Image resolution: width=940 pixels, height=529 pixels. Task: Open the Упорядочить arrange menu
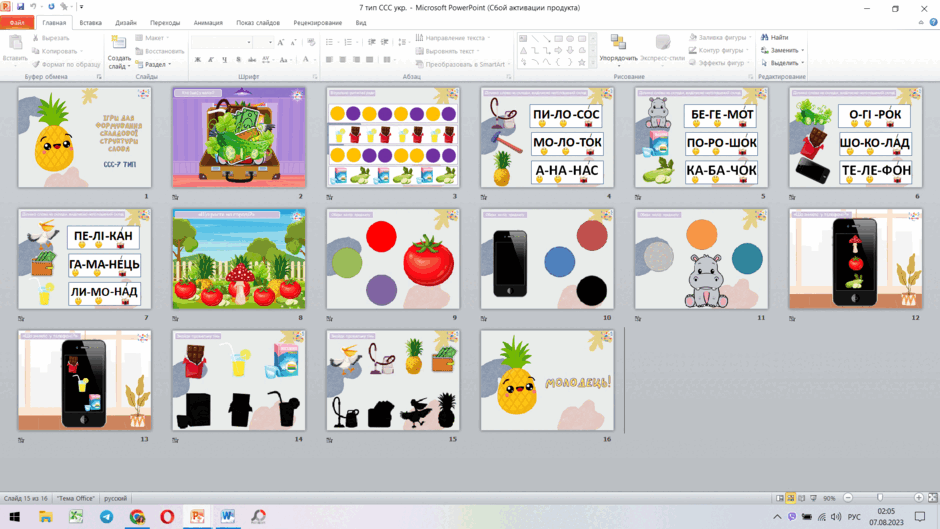click(x=618, y=49)
